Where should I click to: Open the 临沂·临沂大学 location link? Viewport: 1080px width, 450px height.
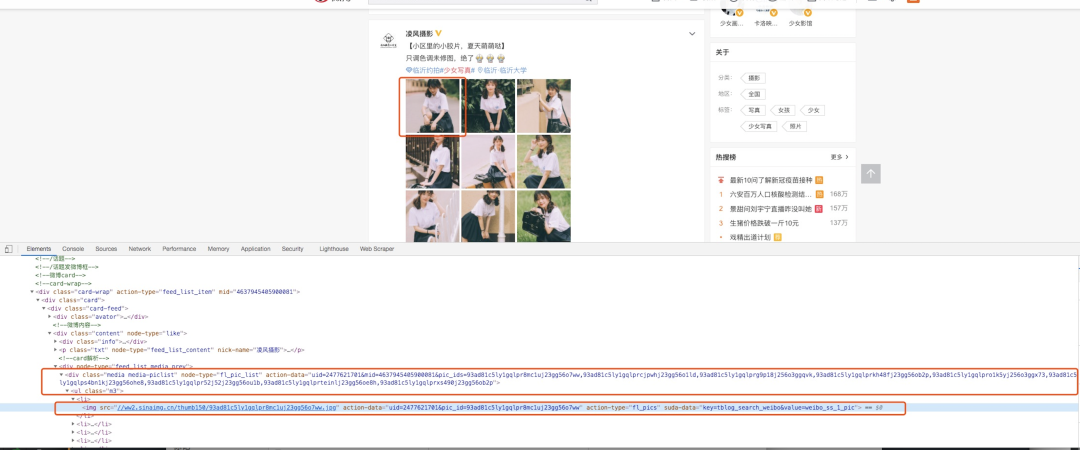point(502,70)
